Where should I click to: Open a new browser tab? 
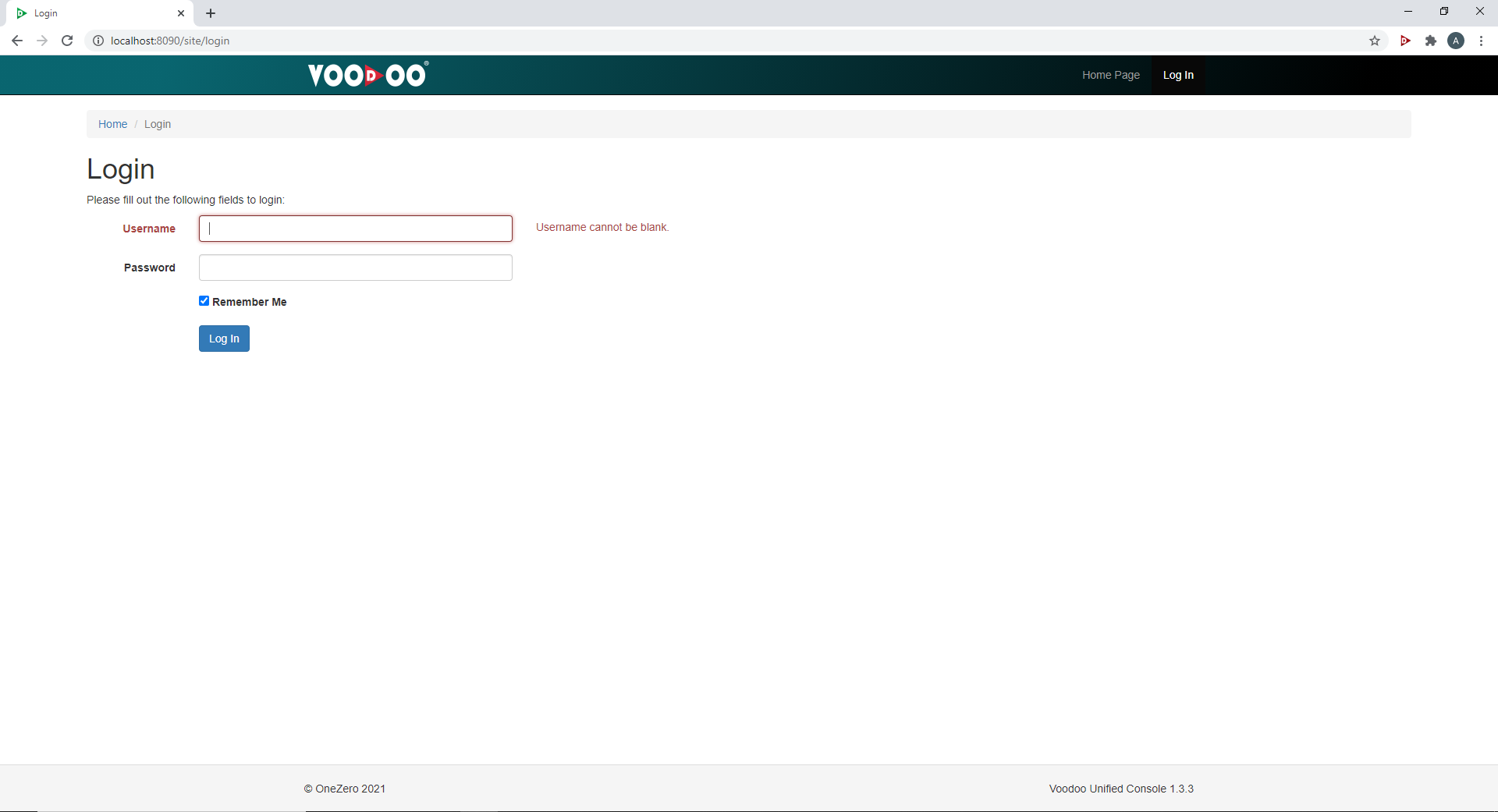(211, 13)
